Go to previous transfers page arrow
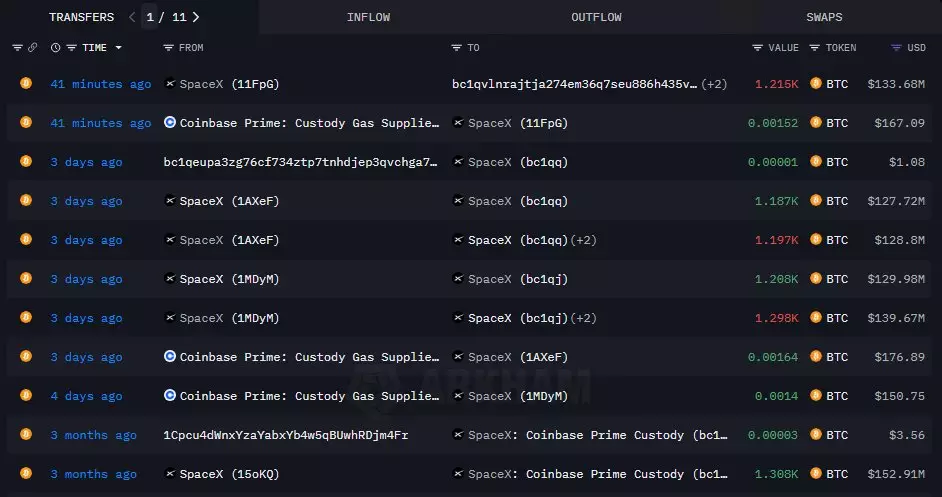 pyautogui.click(x=132, y=17)
